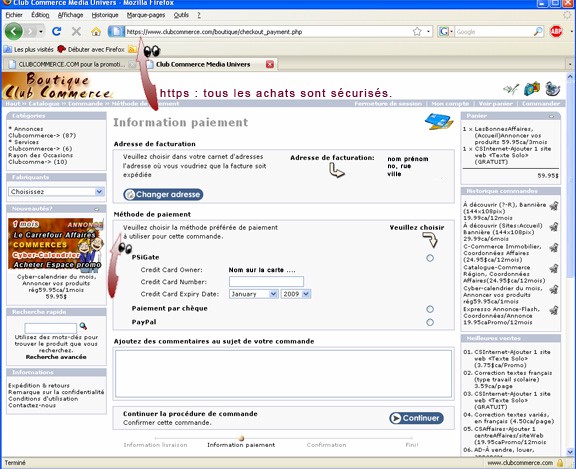Viewport: 576px width, 469px height.
Task: Click the site identity icon before URL
Action: [x=116, y=32]
